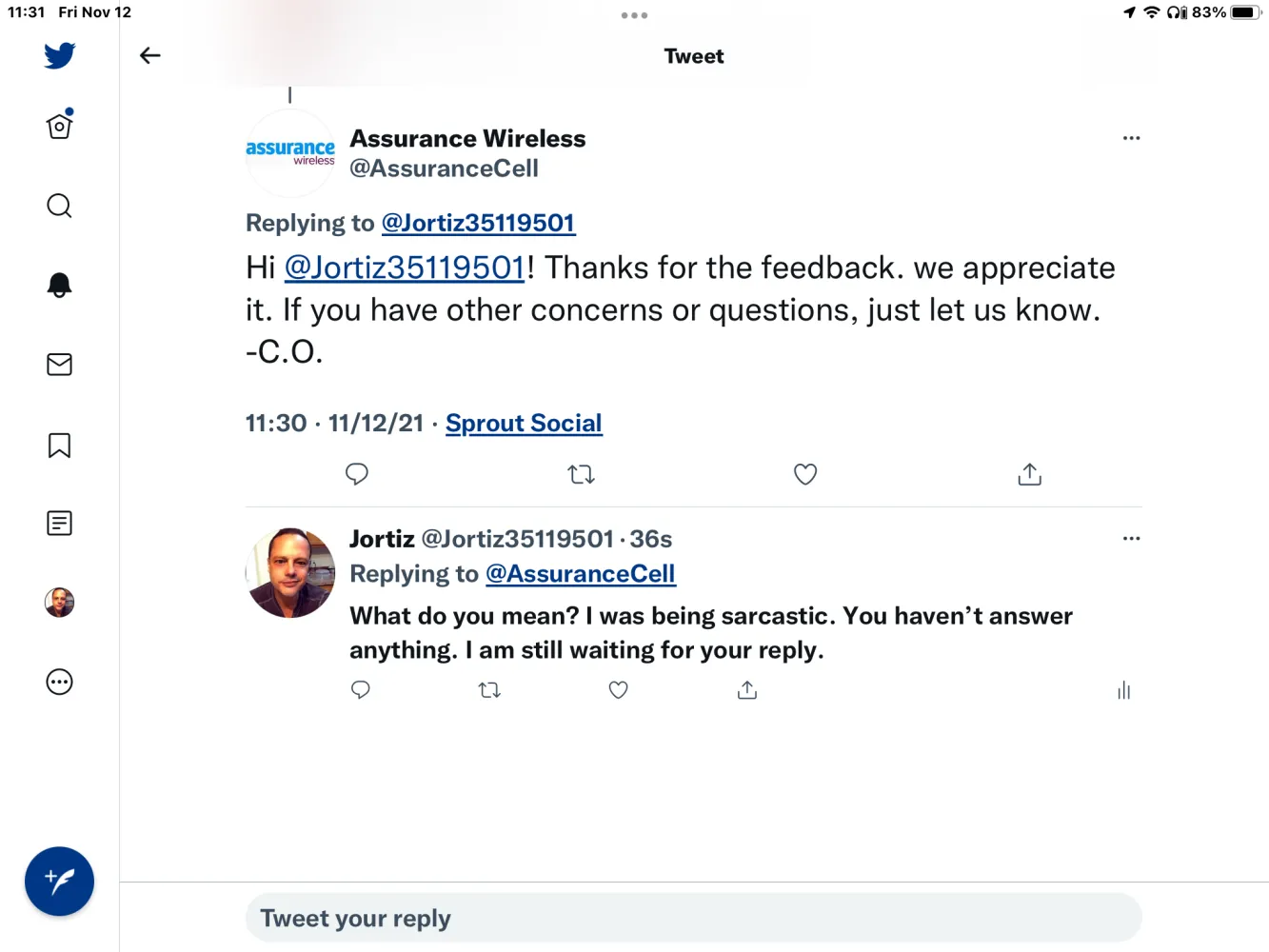Compose a new tweet with floating button
Viewport: 1269px width, 952px height.
[59, 882]
